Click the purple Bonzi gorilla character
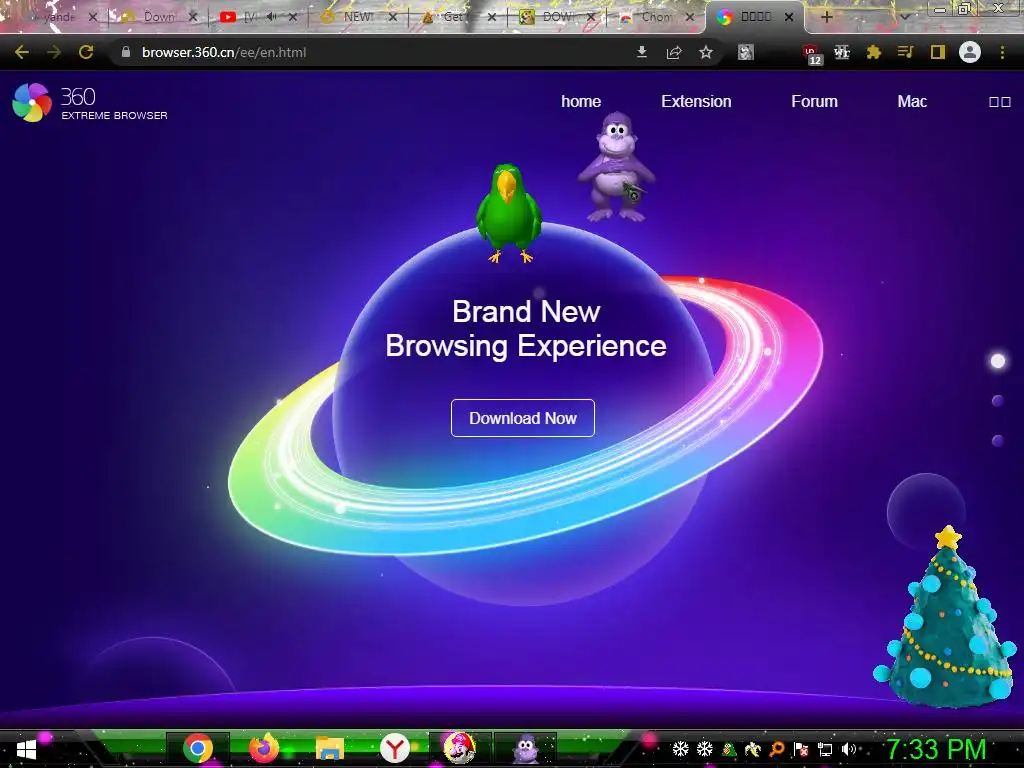Viewport: 1024px width, 768px height. point(616,167)
